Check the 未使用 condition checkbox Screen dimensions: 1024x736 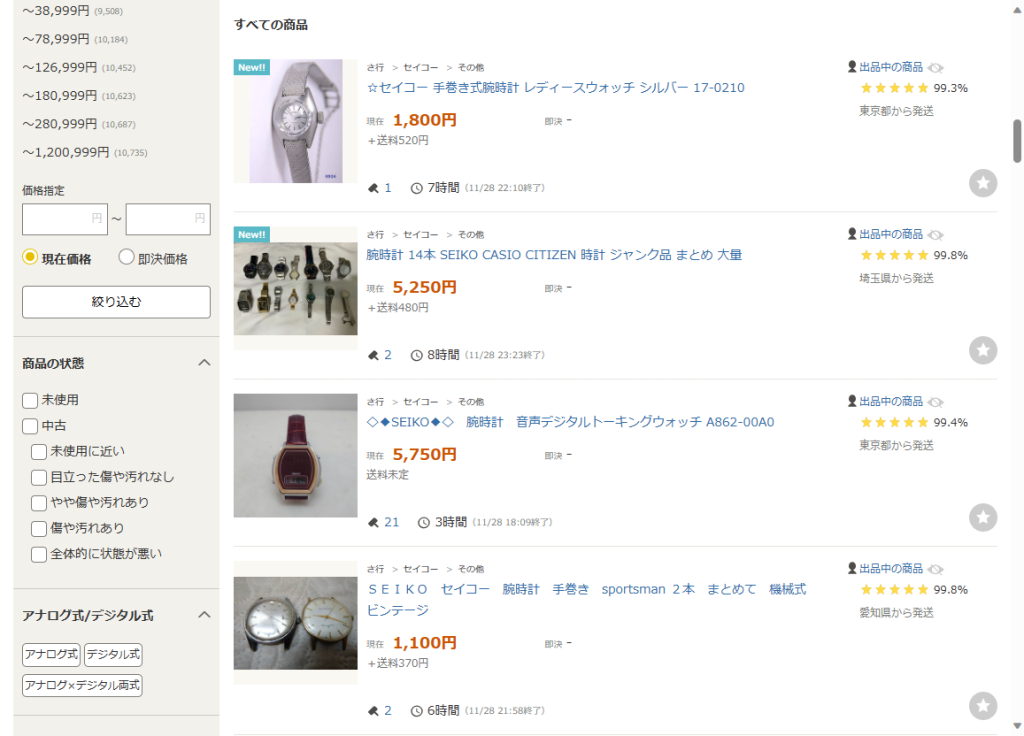pyautogui.click(x=30, y=400)
